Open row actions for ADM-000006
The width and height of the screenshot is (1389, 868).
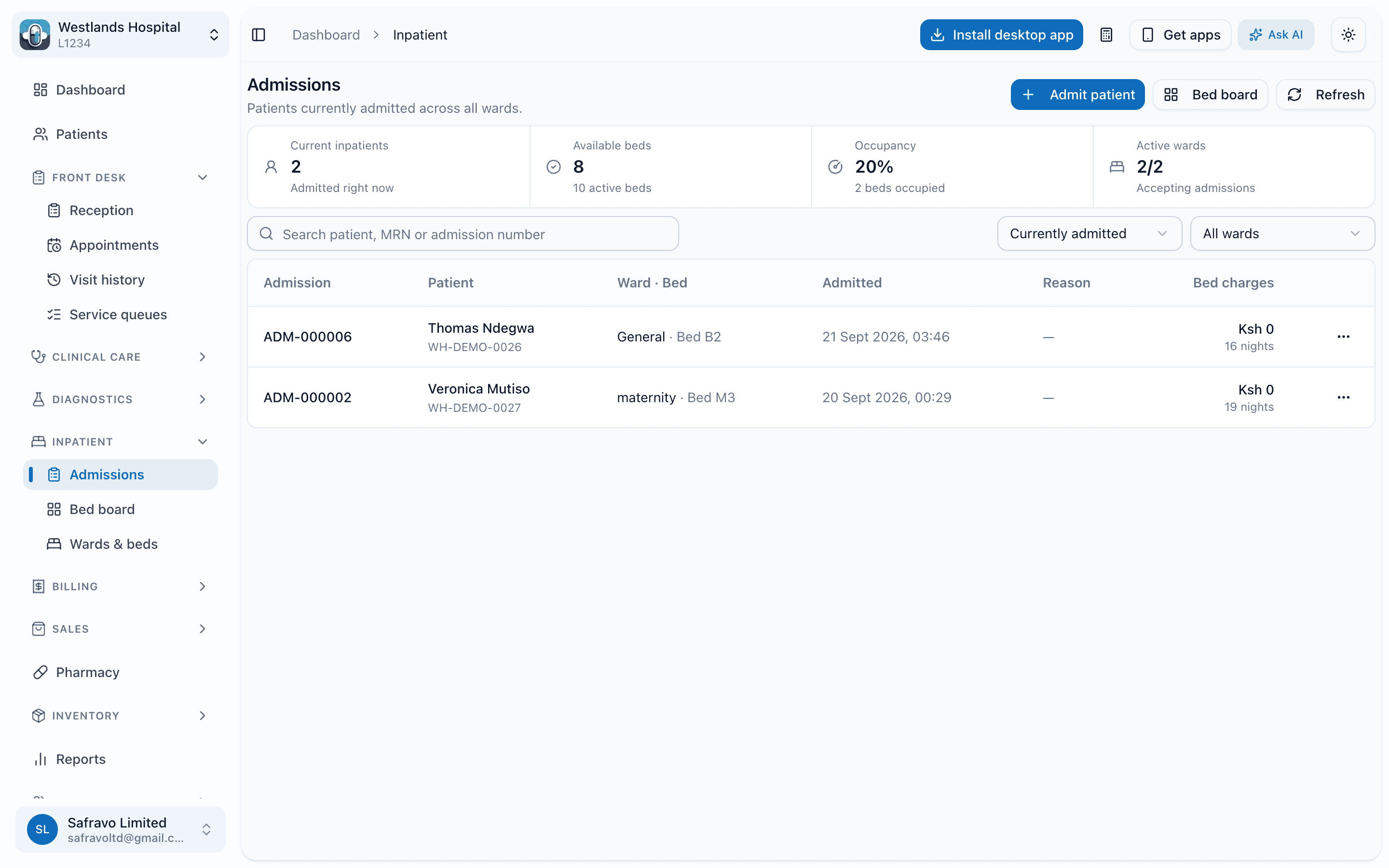1343,337
